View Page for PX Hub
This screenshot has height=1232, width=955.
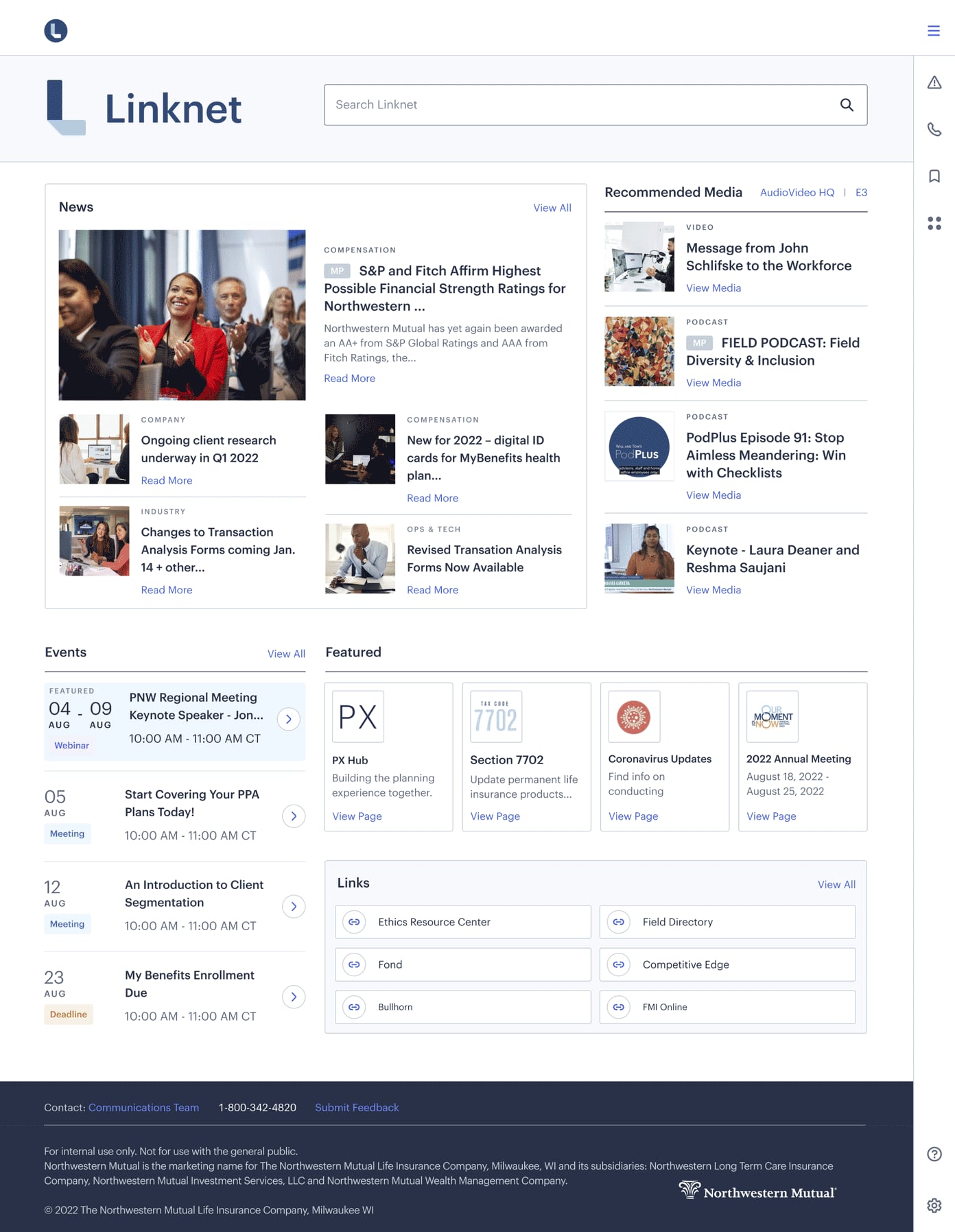pyautogui.click(x=357, y=816)
